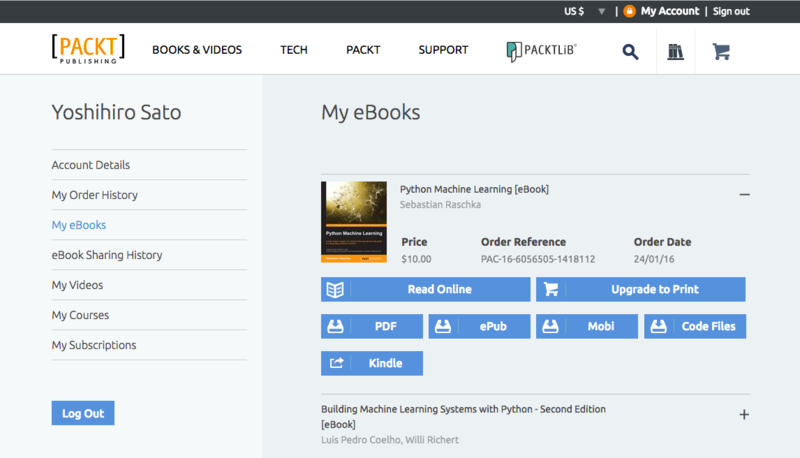
Task: Click order reference PAC-16-6056505-1418112
Action: pyautogui.click(x=538, y=259)
